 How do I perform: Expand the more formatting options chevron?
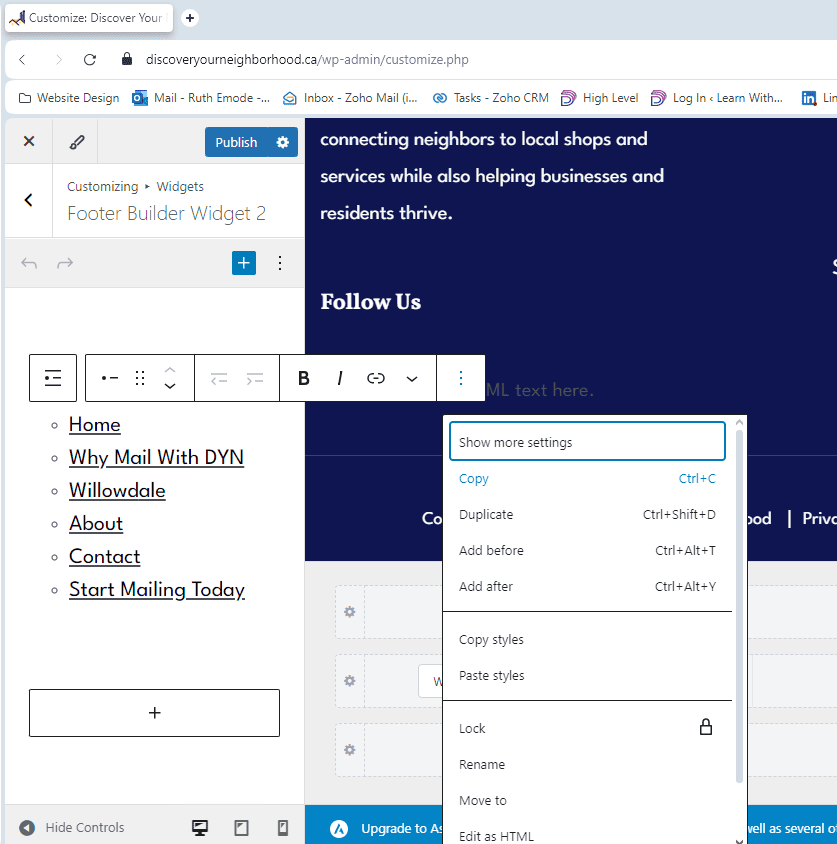coord(412,378)
